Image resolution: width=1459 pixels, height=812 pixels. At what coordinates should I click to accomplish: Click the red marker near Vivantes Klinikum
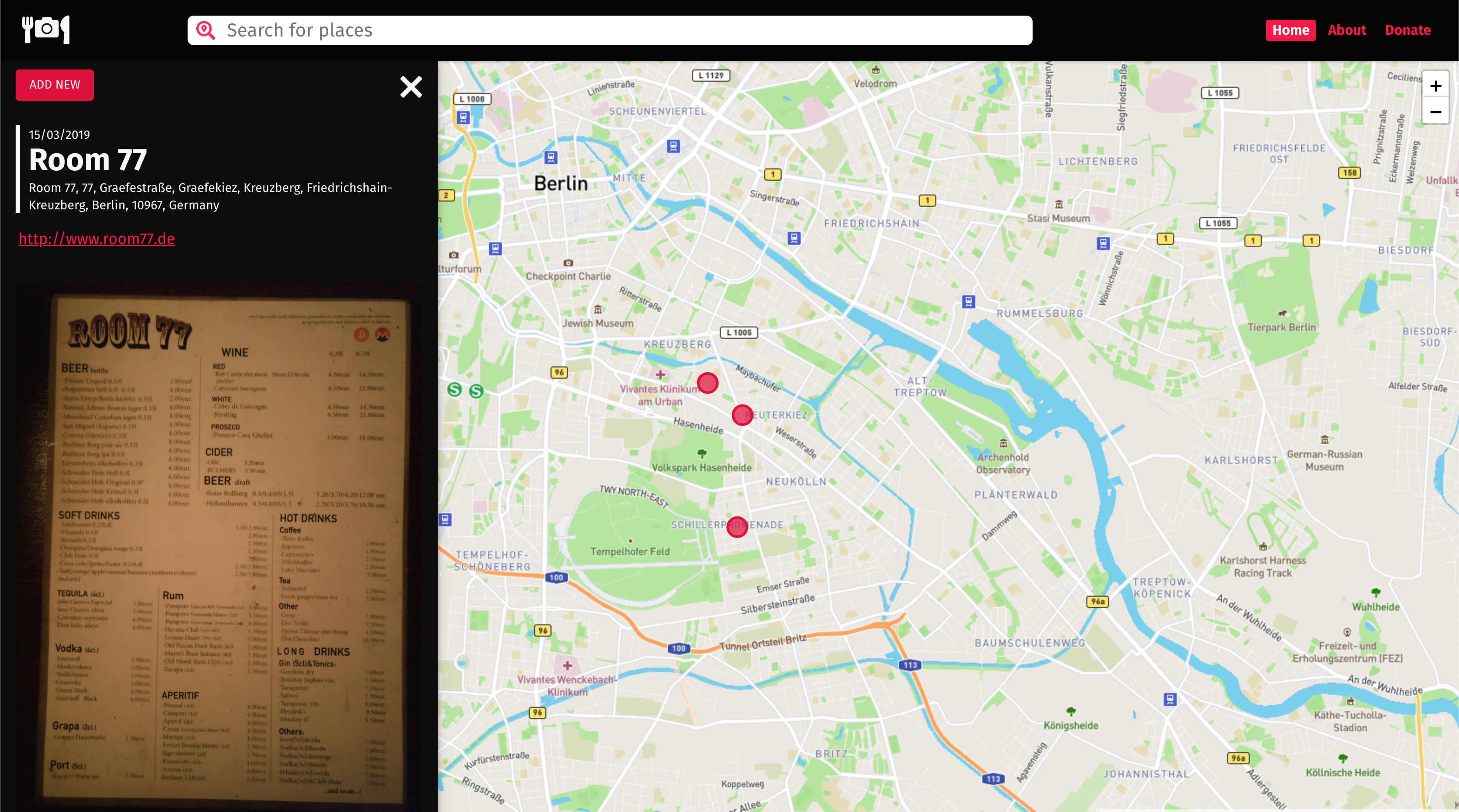[x=707, y=383]
